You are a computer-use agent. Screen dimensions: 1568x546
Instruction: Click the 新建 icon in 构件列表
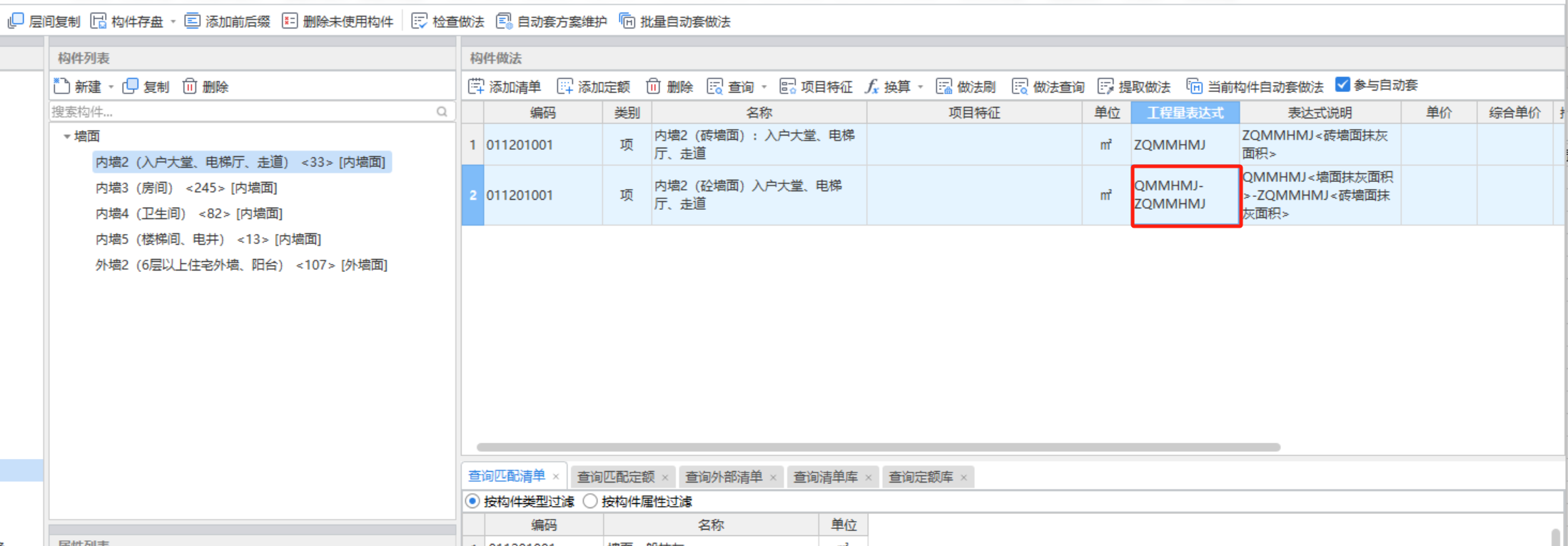(62, 86)
